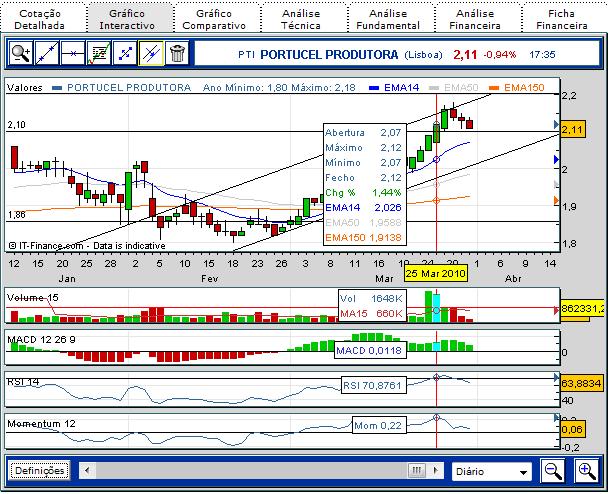Screen dimensions: 608x494
Task: Click scrollbar left arrow
Action: tap(87, 471)
